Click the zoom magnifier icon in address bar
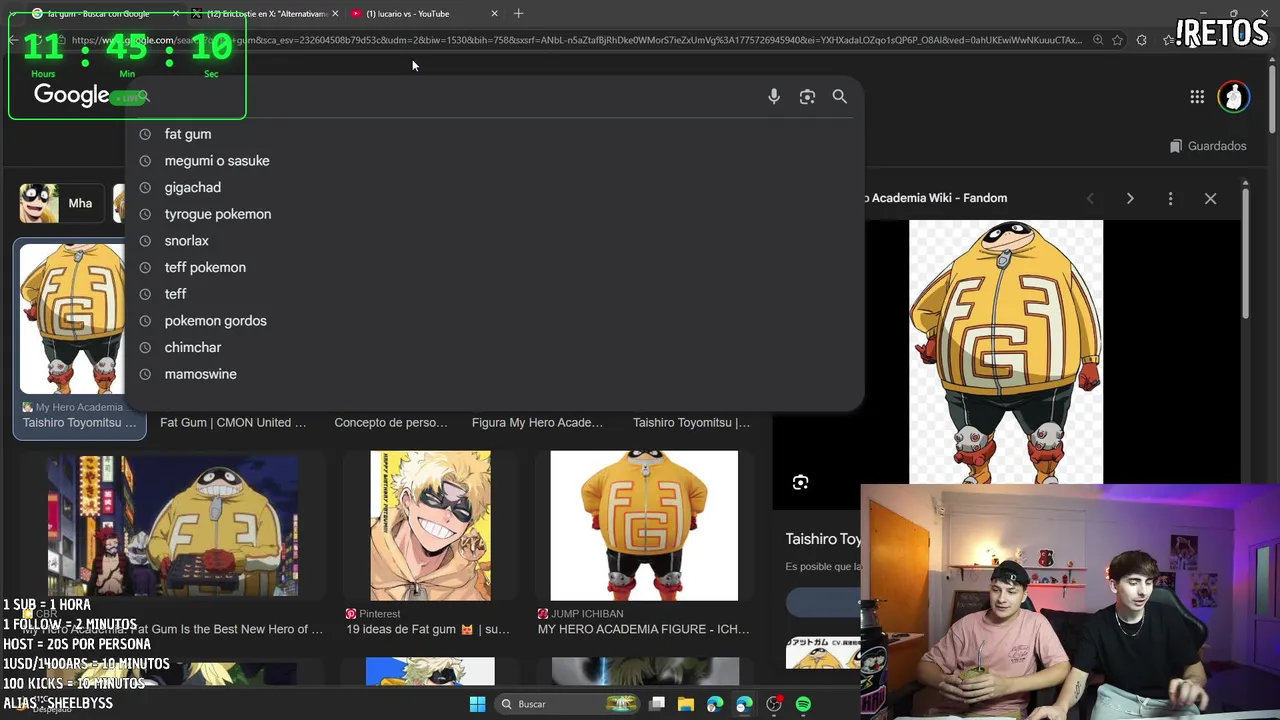Viewport: 1280px width, 720px height. point(1098,40)
